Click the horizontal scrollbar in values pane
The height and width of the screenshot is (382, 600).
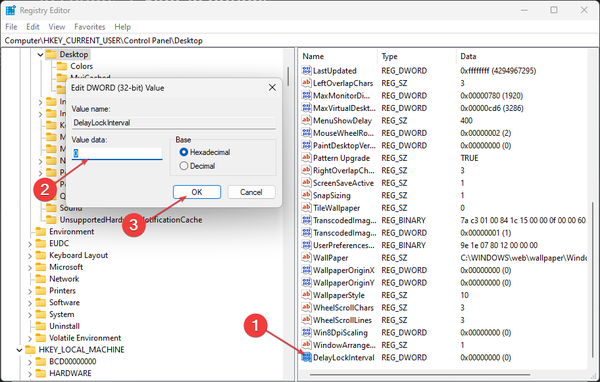[420, 375]
